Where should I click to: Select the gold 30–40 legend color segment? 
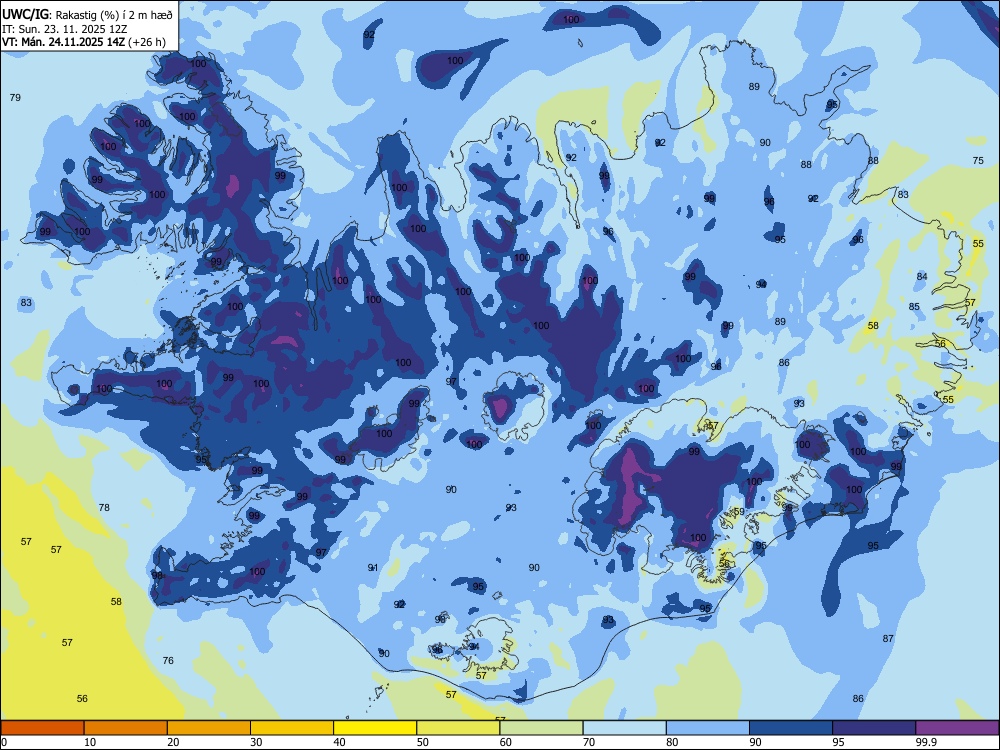(x=292, y=728)
